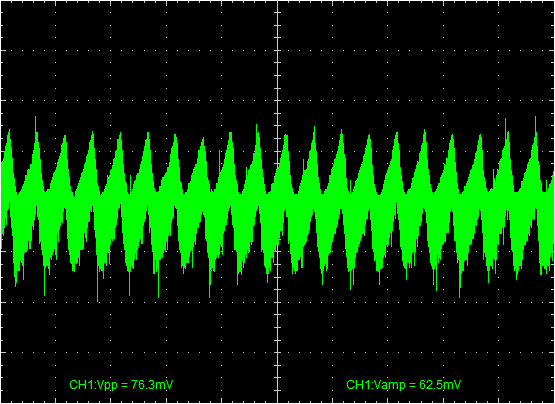The width and height of the screenshot is (555, 404).
Task: Click the deepest negative spike right of center
Action: (x=459, y=296)
